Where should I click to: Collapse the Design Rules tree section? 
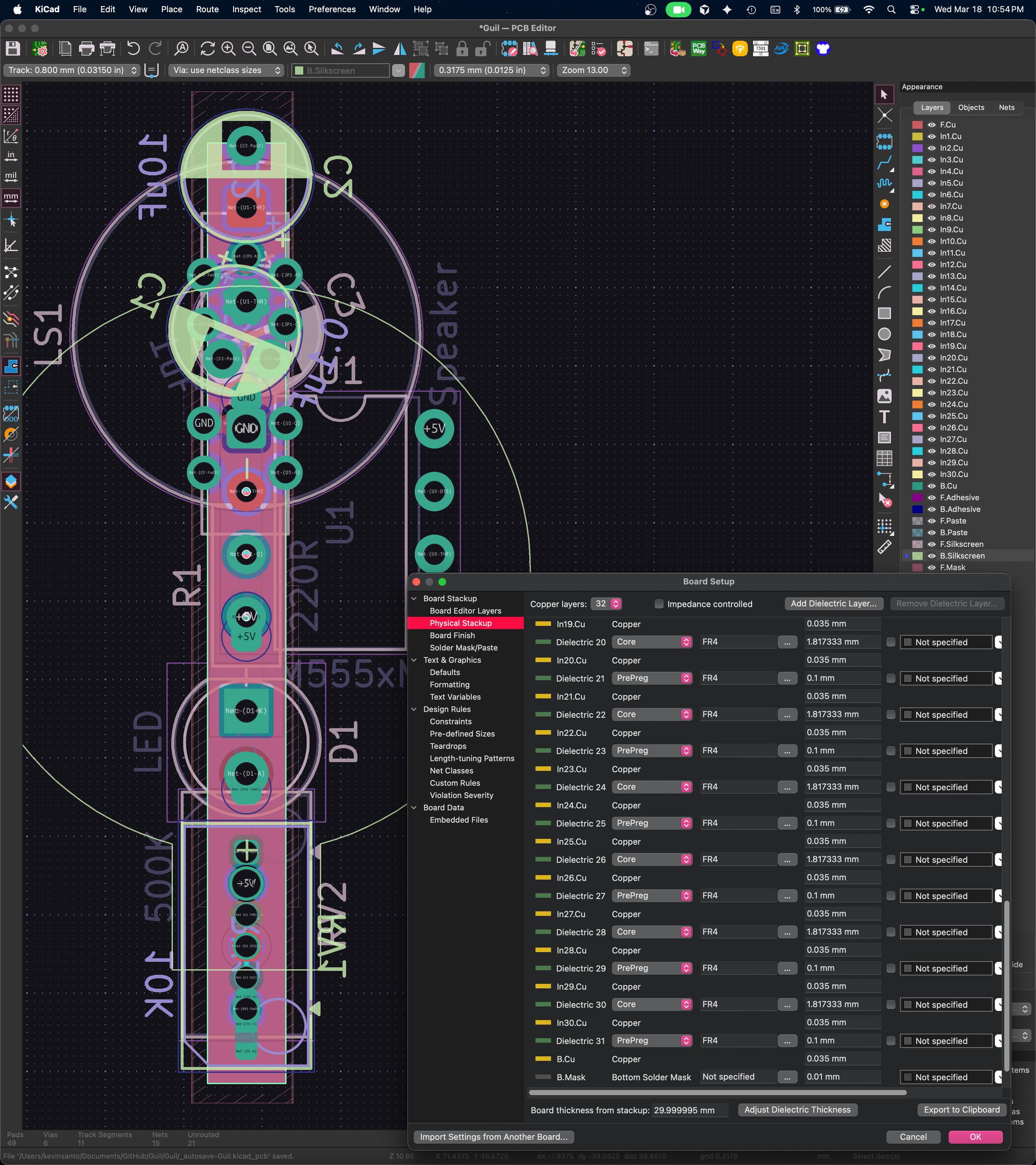(414, 710)
